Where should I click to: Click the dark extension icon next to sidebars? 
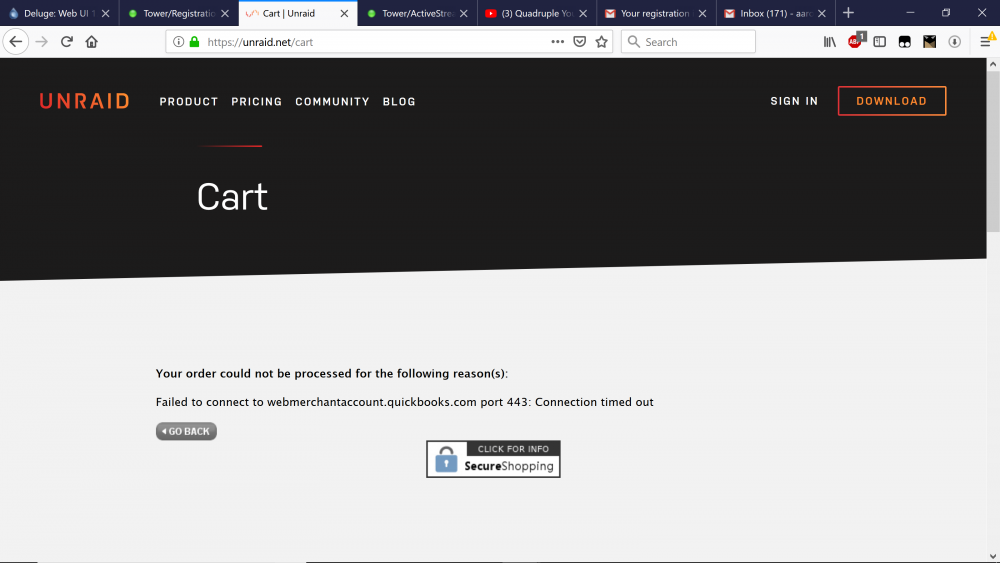904,42
